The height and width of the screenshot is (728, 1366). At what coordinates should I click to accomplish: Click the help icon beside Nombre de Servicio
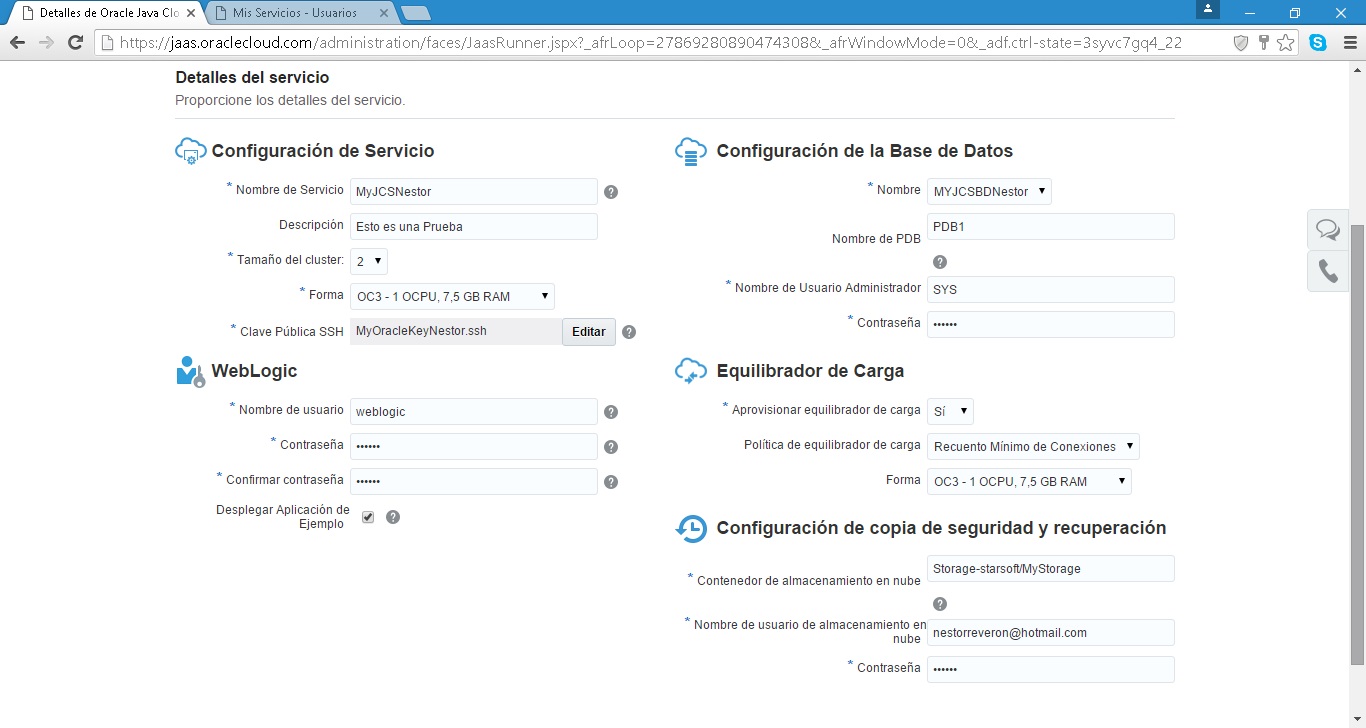click(x=611, y=192)
